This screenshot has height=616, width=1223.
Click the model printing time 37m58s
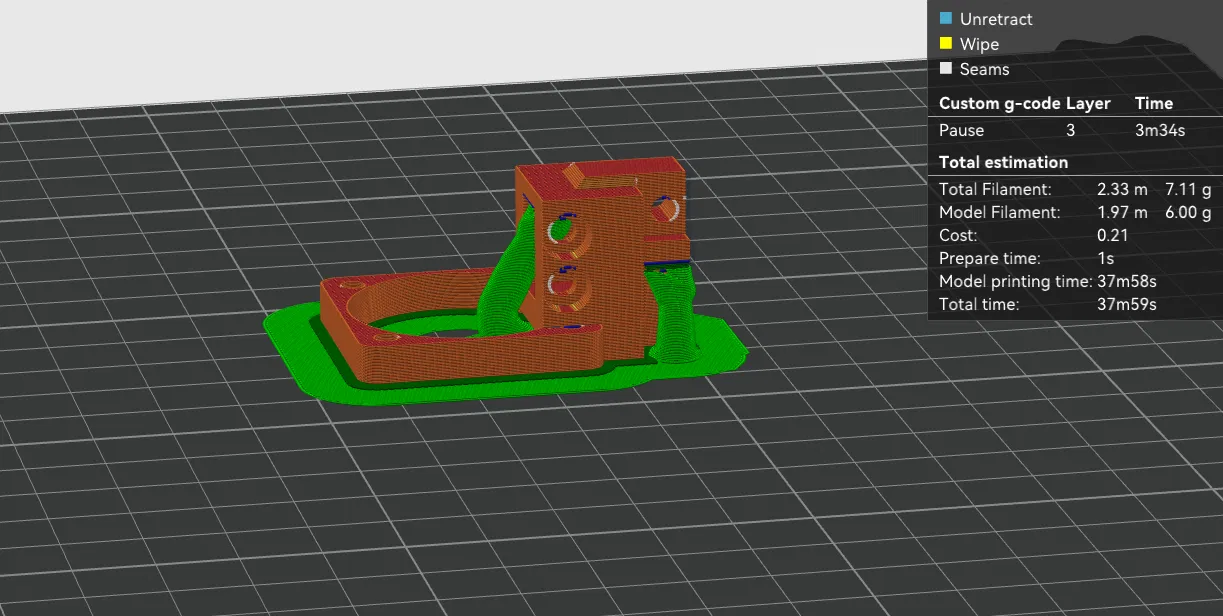1127,281
